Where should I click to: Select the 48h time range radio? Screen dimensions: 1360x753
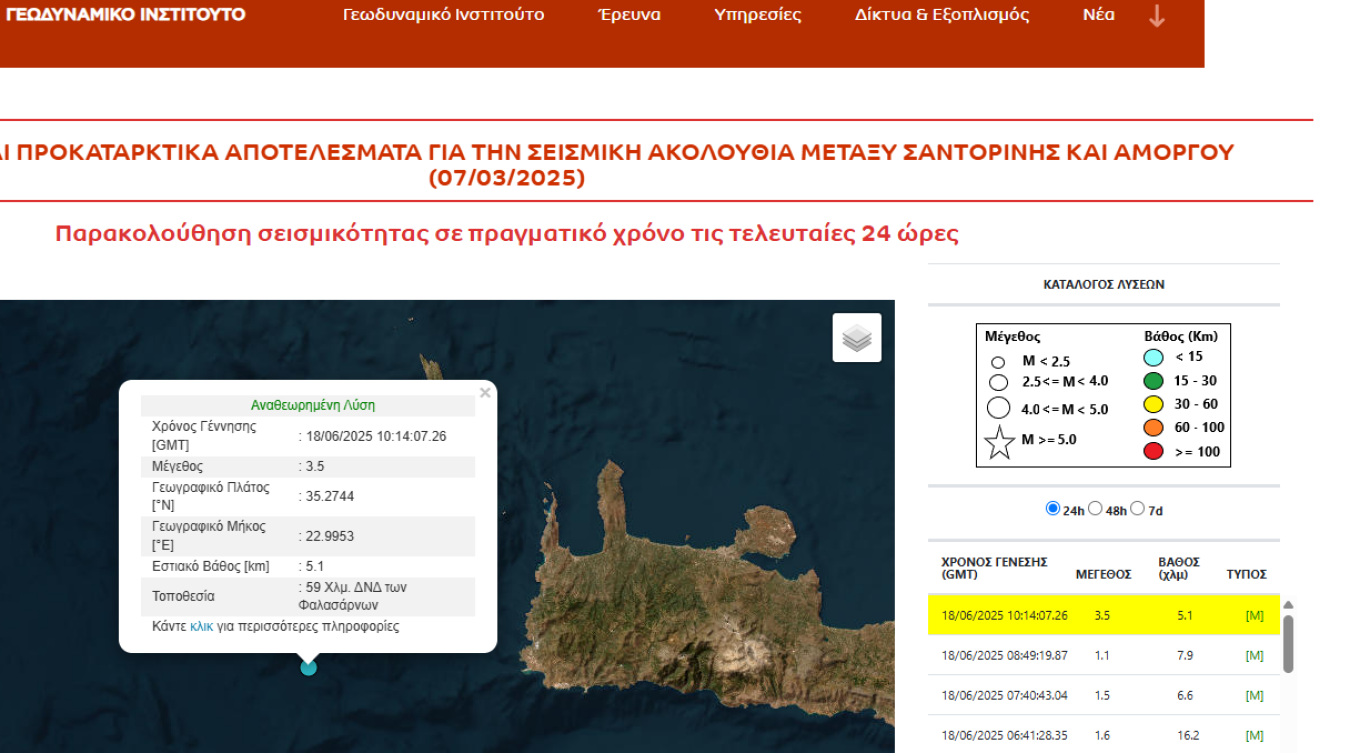[x=1095, y=508]
